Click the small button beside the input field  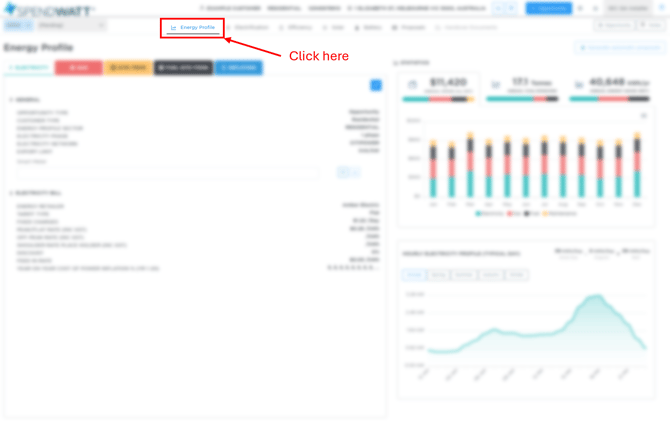click(x=346, y=172)
